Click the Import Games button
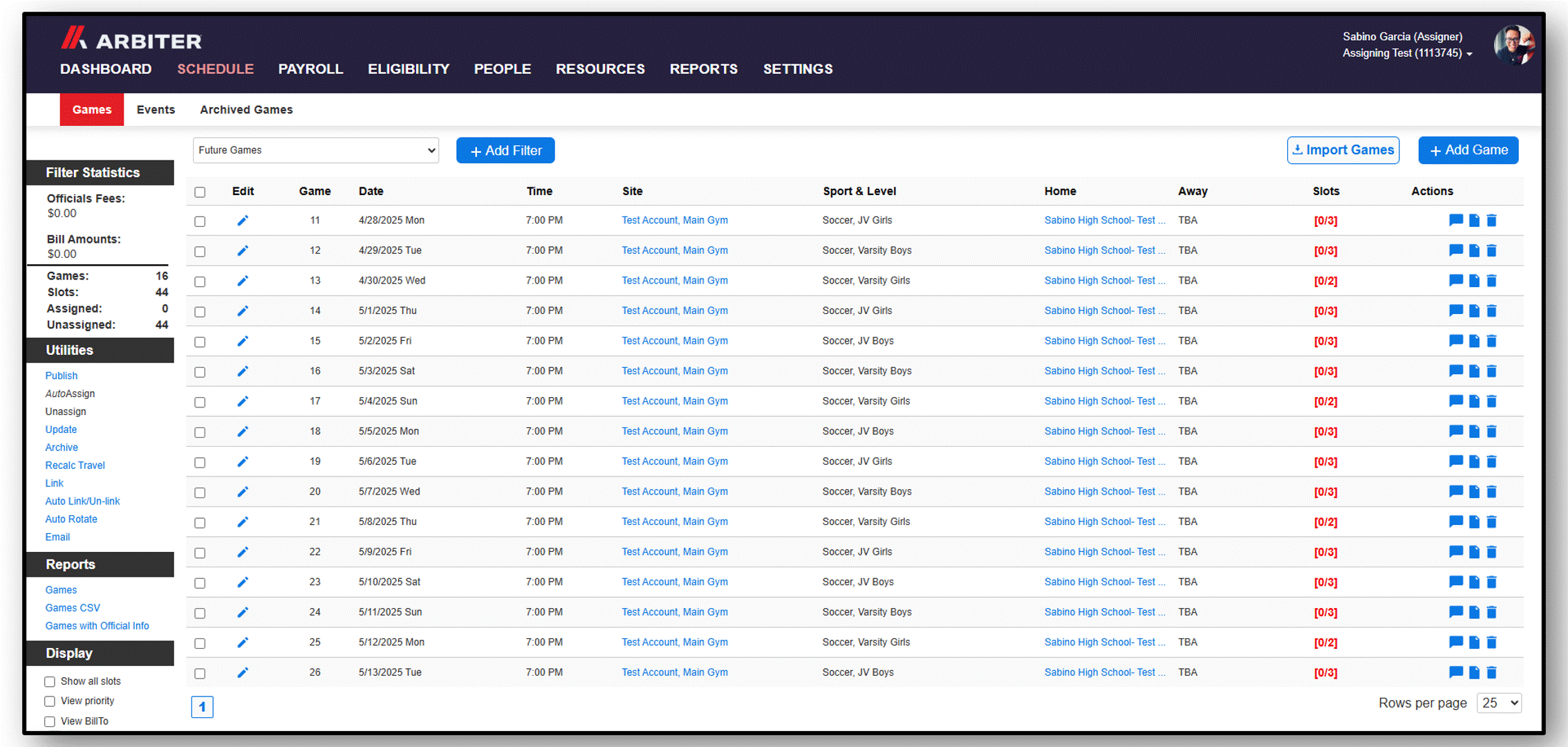 [1343, 150]
